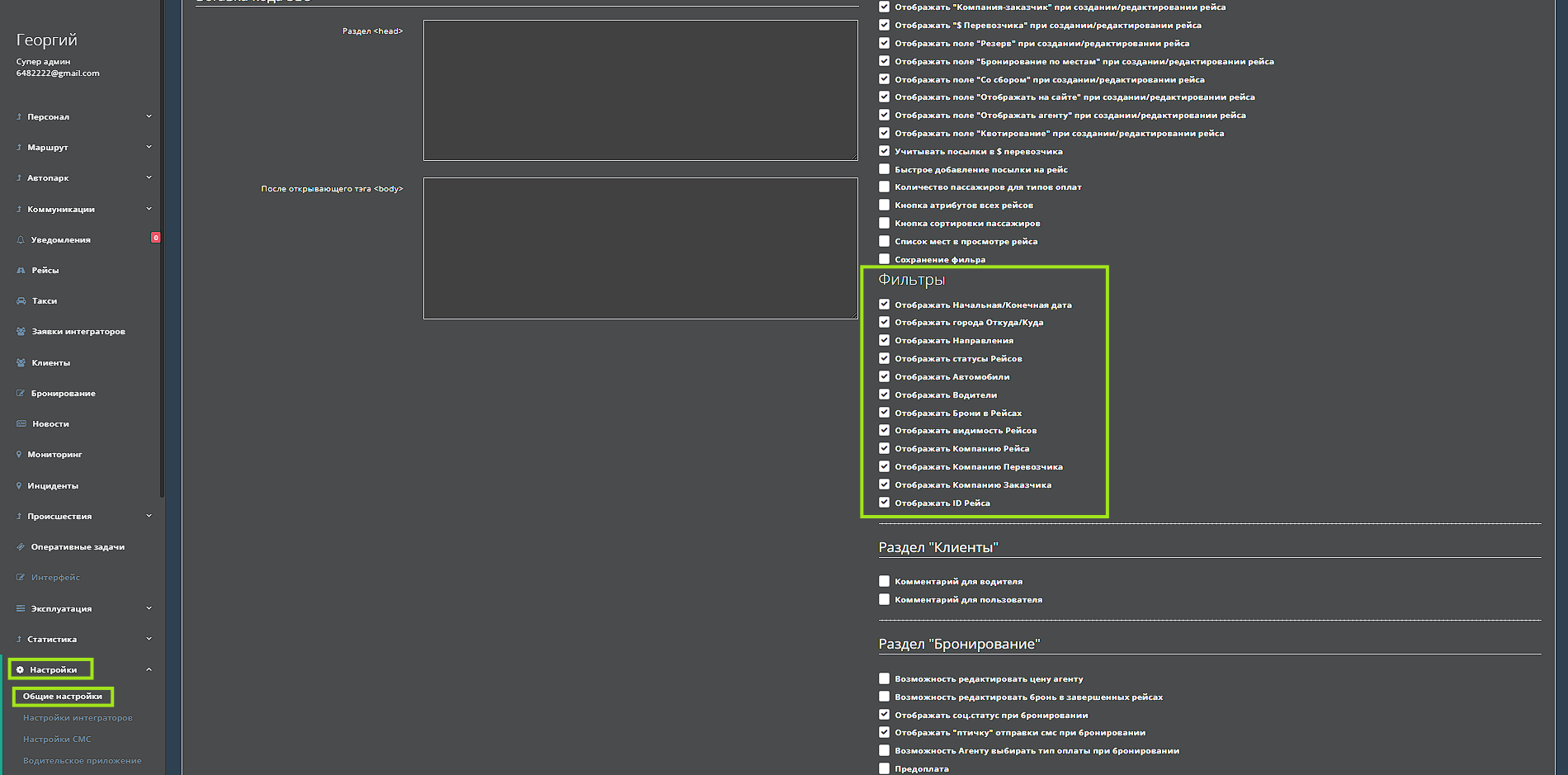Check the Предоплата checkbox

pyautogui.click(x=884, y=768)
